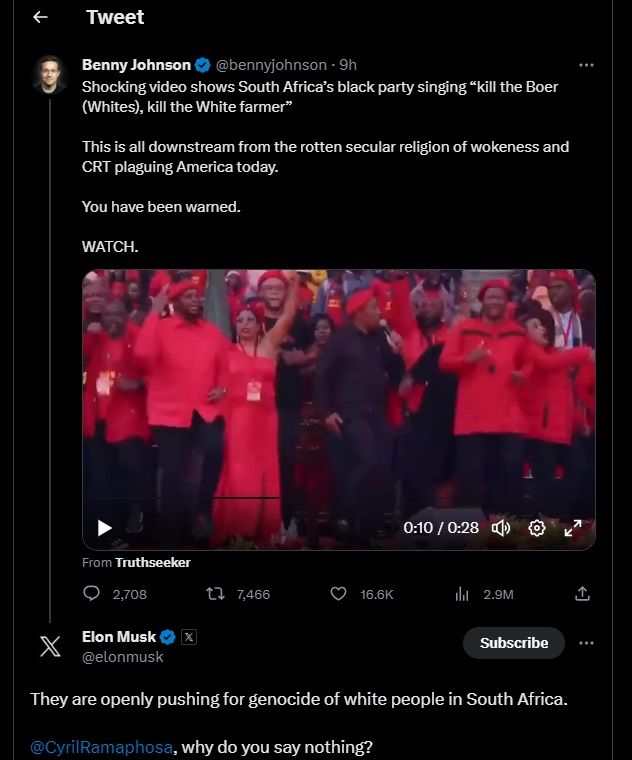Share the tweet via the share icon

[583, 594]
